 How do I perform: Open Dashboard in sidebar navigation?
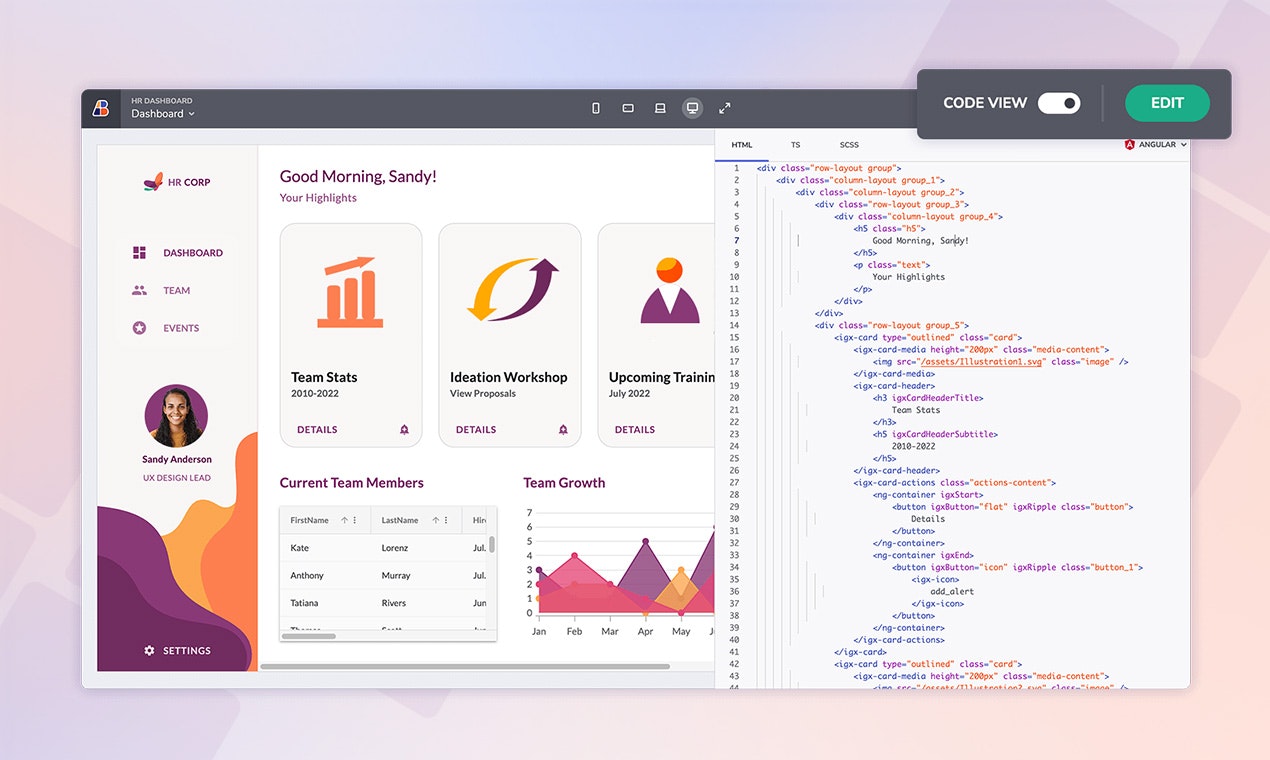176,253
